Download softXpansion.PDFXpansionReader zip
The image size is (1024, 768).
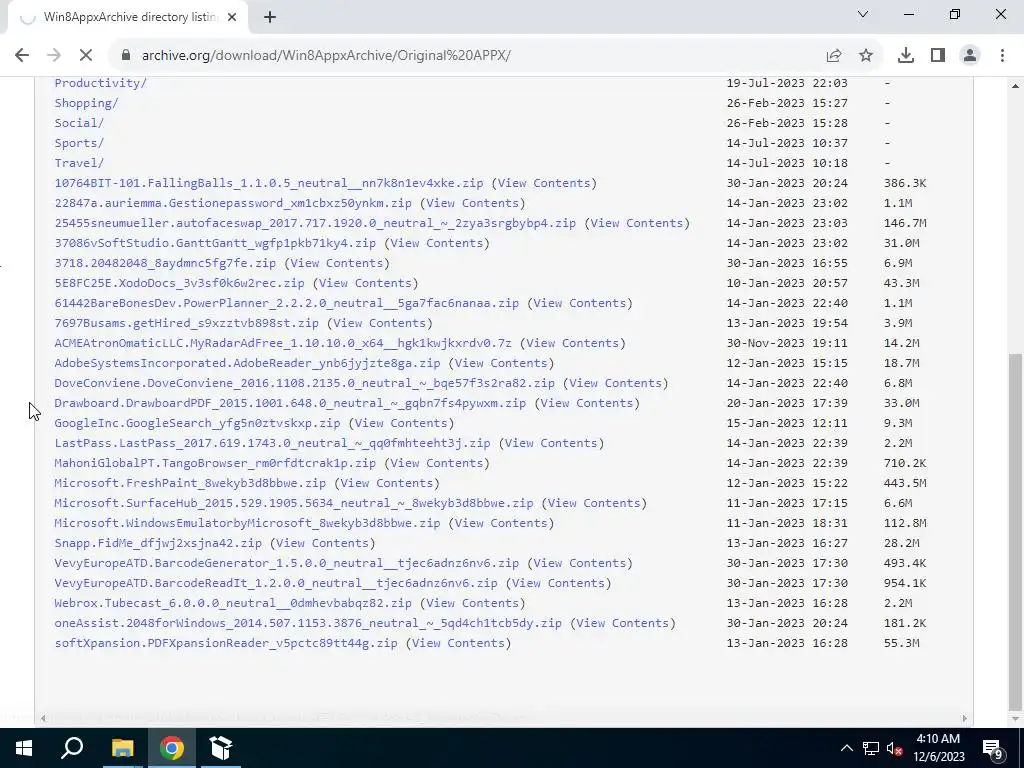click(226, 643)
